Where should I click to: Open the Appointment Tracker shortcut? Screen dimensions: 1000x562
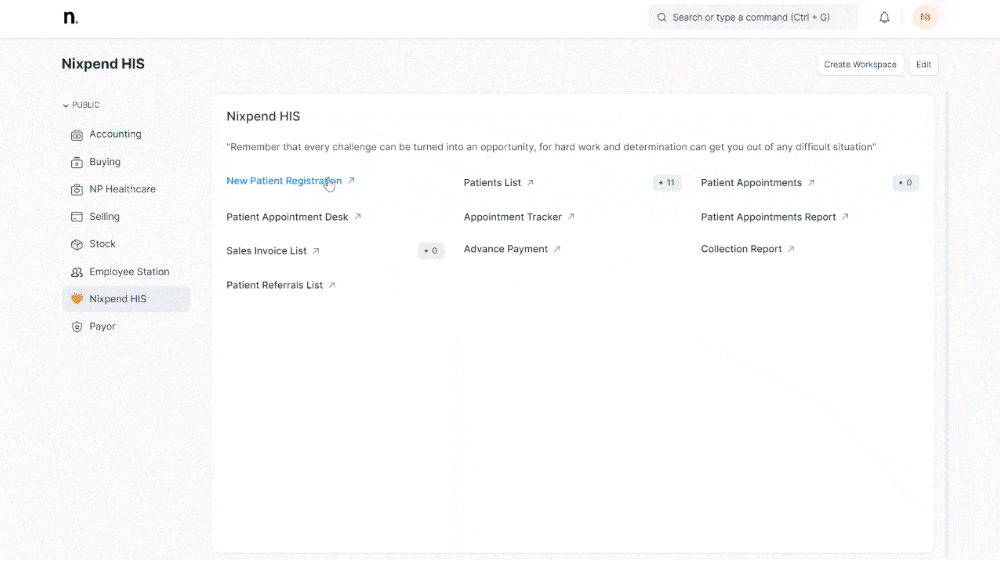512,217
